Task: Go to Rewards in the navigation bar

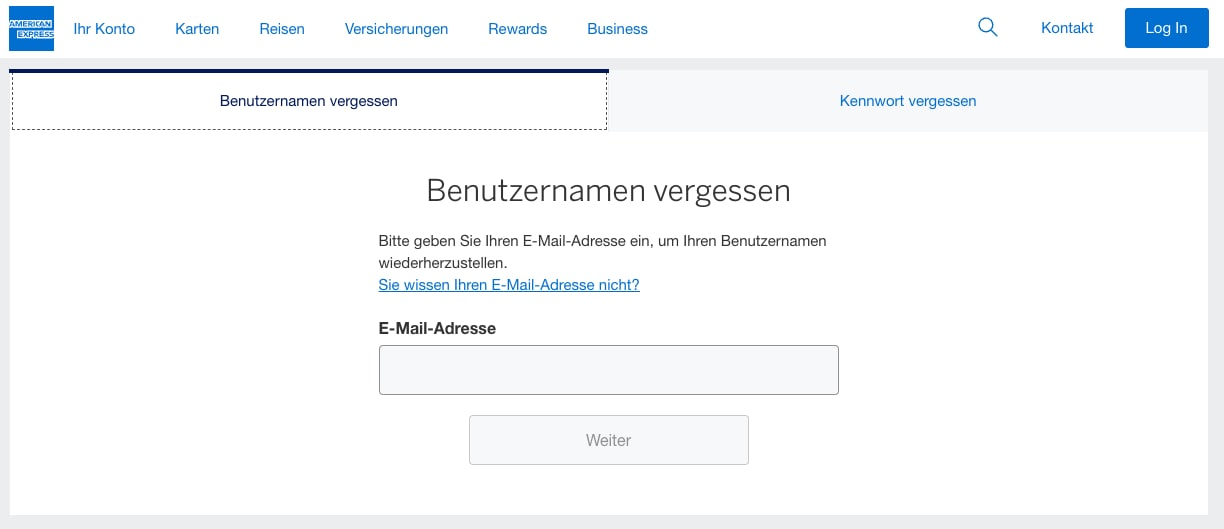Action: [517, 29]
